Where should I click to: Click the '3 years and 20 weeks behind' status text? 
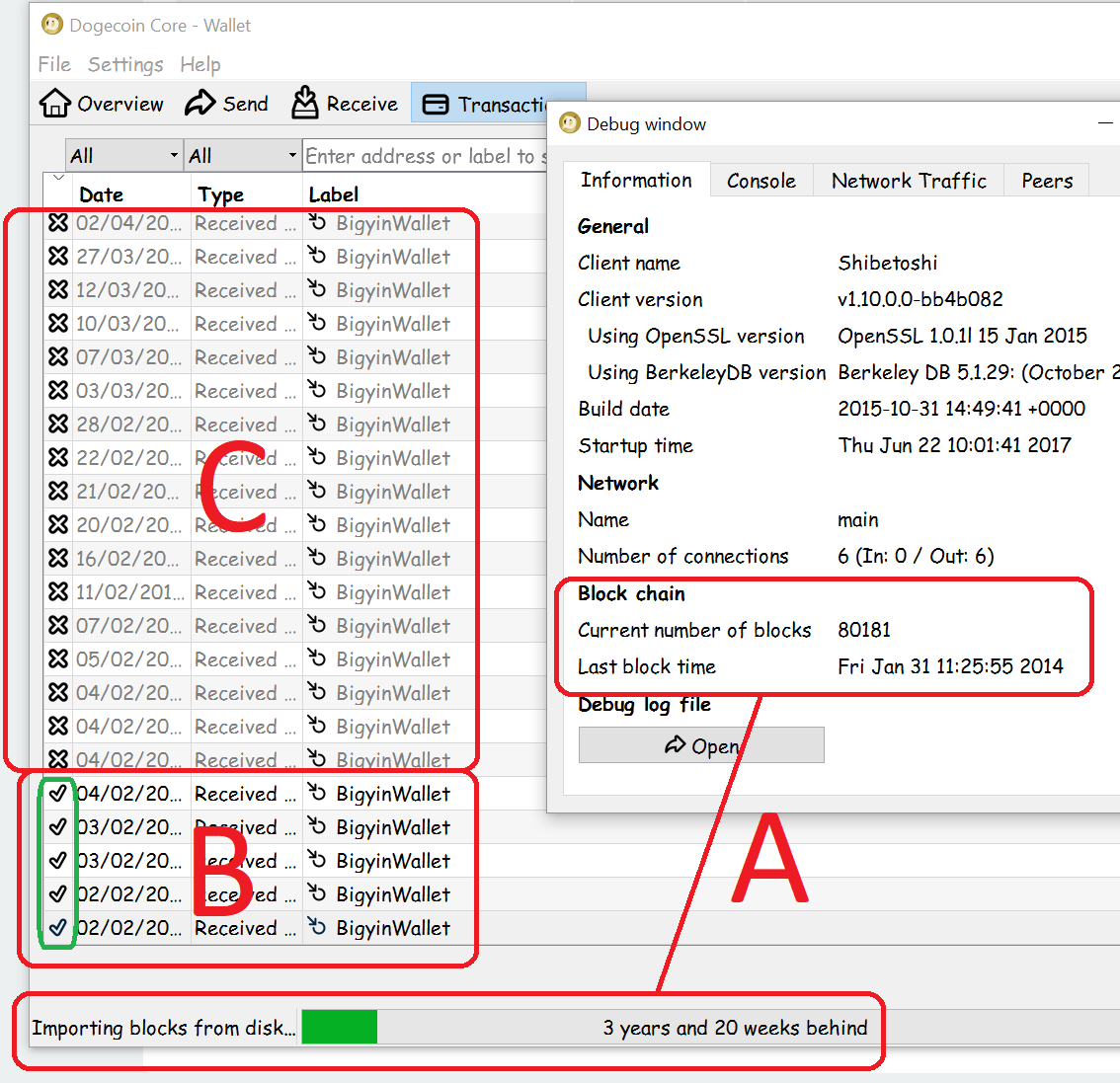[x=735, y=1028]
